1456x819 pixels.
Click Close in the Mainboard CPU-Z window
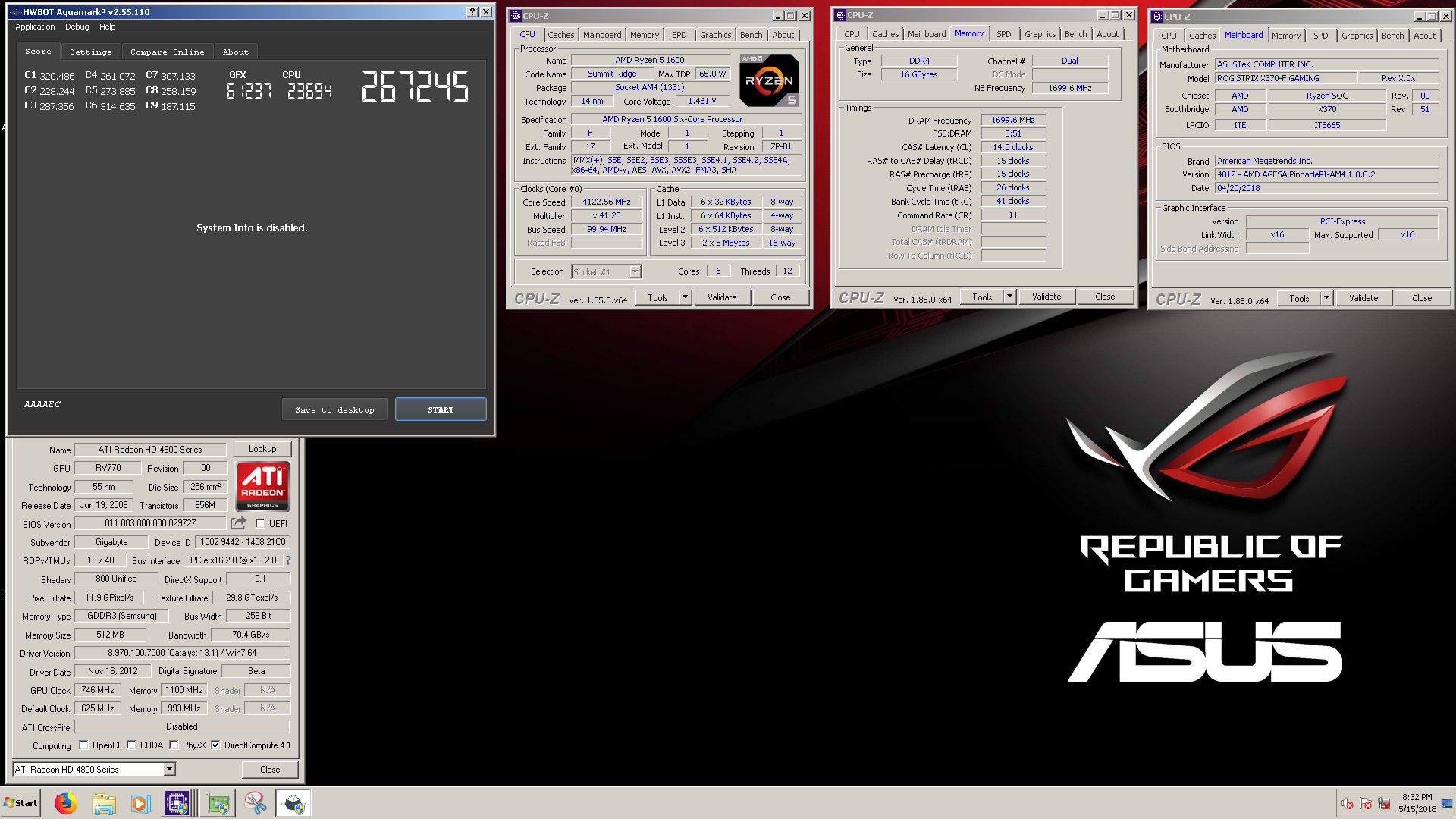point(1422,298)
